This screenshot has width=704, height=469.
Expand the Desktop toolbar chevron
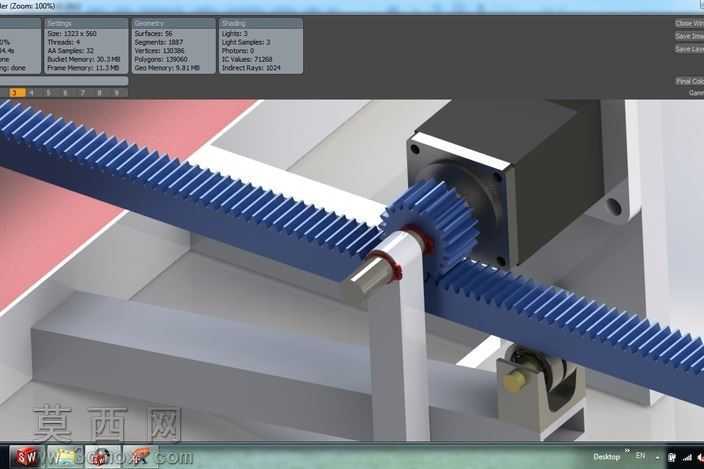(627, 451)
